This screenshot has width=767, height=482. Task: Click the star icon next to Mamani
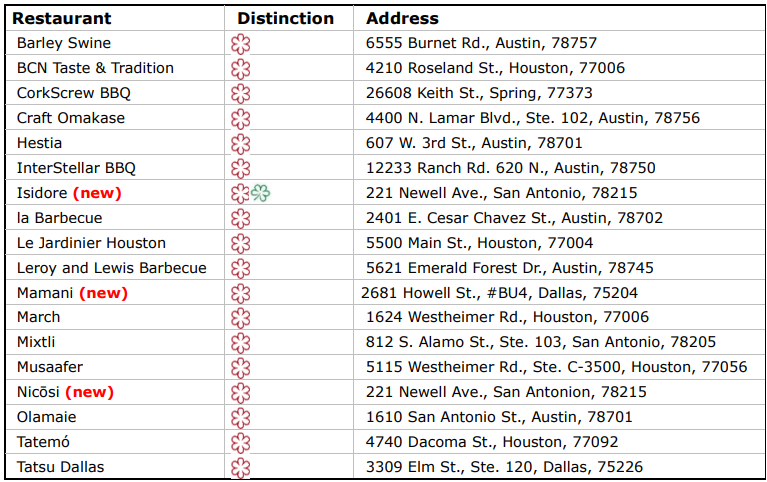click(240, 294)
